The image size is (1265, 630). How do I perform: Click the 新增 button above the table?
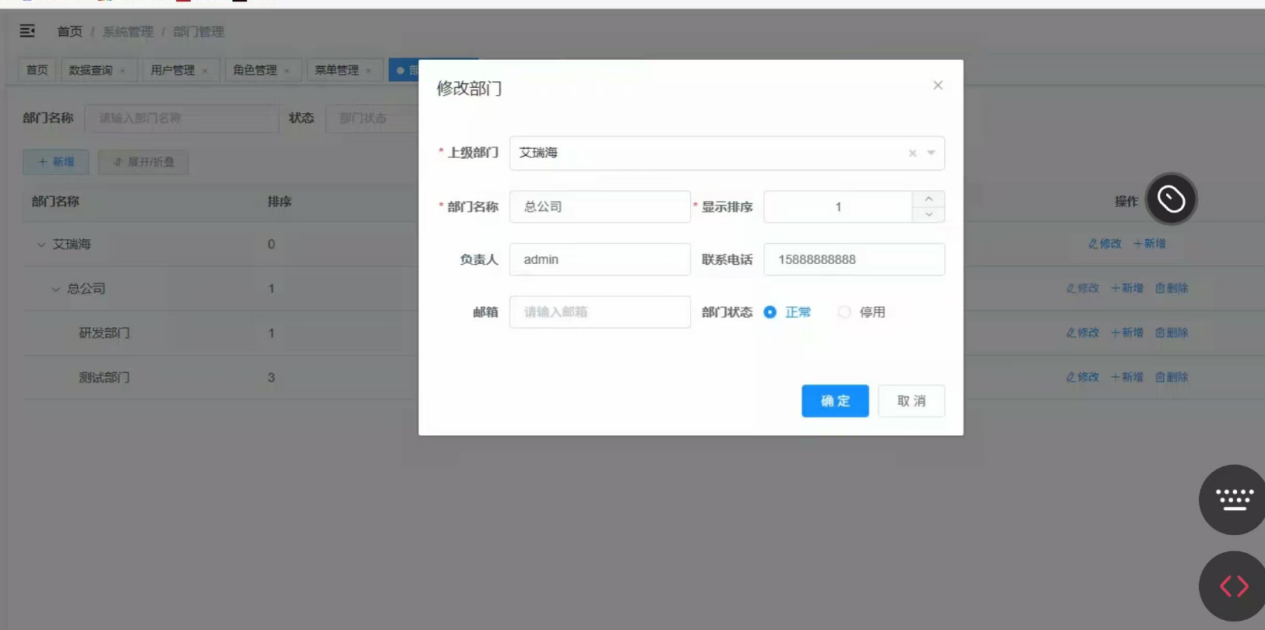[56, 162]
